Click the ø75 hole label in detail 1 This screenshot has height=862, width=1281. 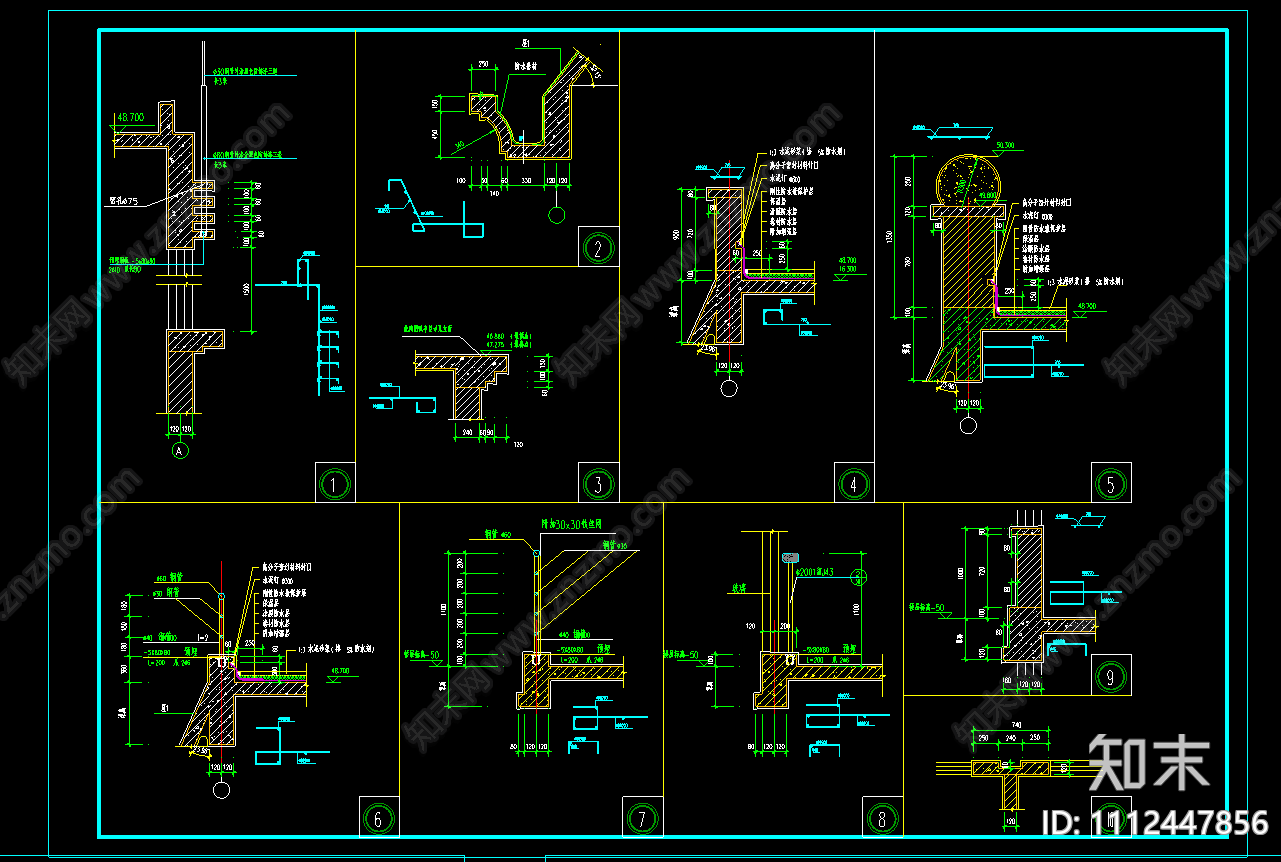pos(124,200)
